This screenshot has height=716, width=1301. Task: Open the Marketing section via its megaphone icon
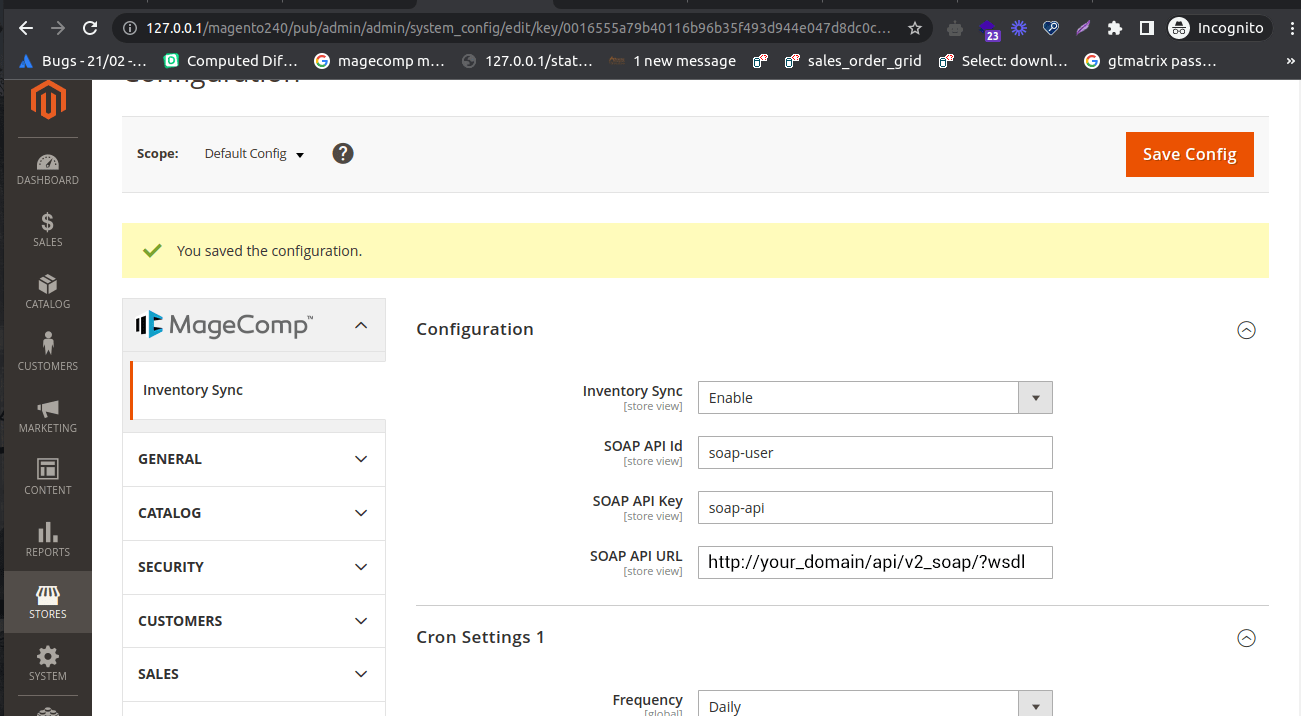pos(47,415)
